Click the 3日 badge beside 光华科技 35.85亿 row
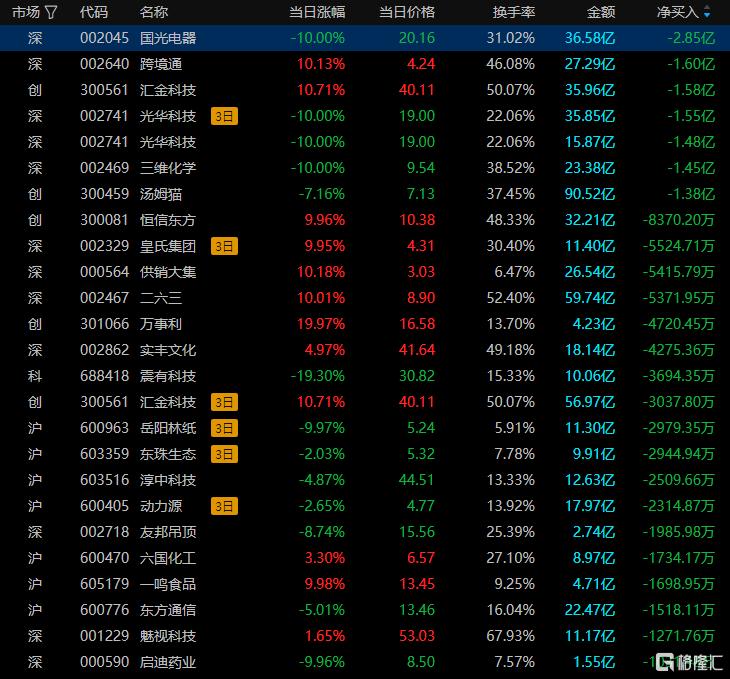This screenshot has height=679, width=730. pyautogui.click(x=224, y=116)
